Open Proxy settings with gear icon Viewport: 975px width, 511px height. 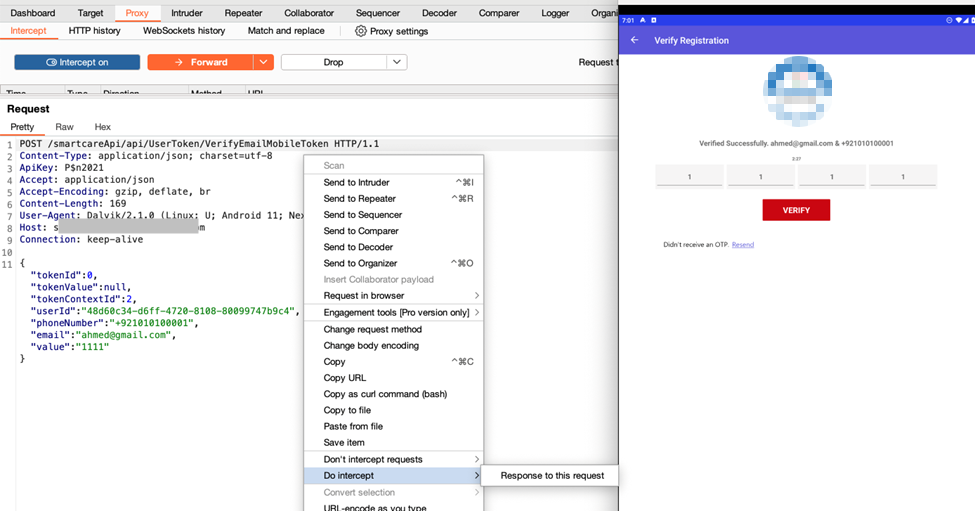click(x=391, y=31)
